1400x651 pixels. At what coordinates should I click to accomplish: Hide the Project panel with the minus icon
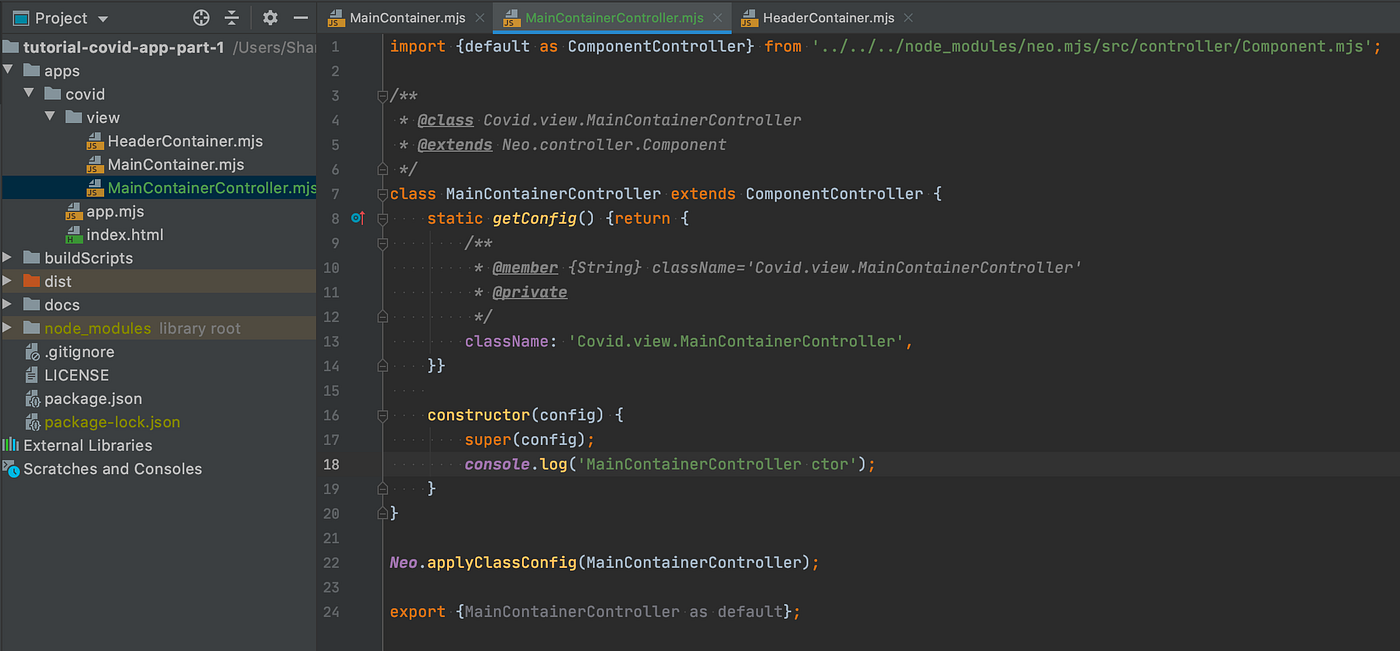click(x=300, y=17)
